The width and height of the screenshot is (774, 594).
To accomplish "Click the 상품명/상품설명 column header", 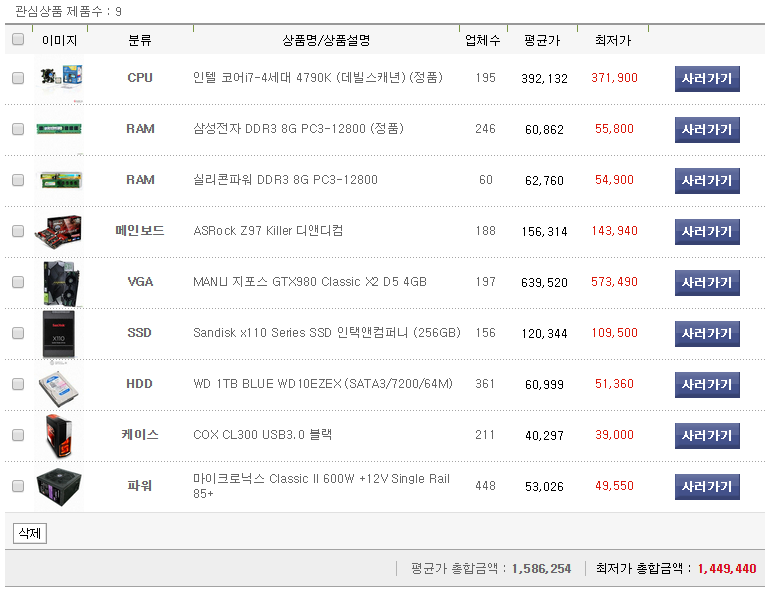I will click(x=326, y=40).
